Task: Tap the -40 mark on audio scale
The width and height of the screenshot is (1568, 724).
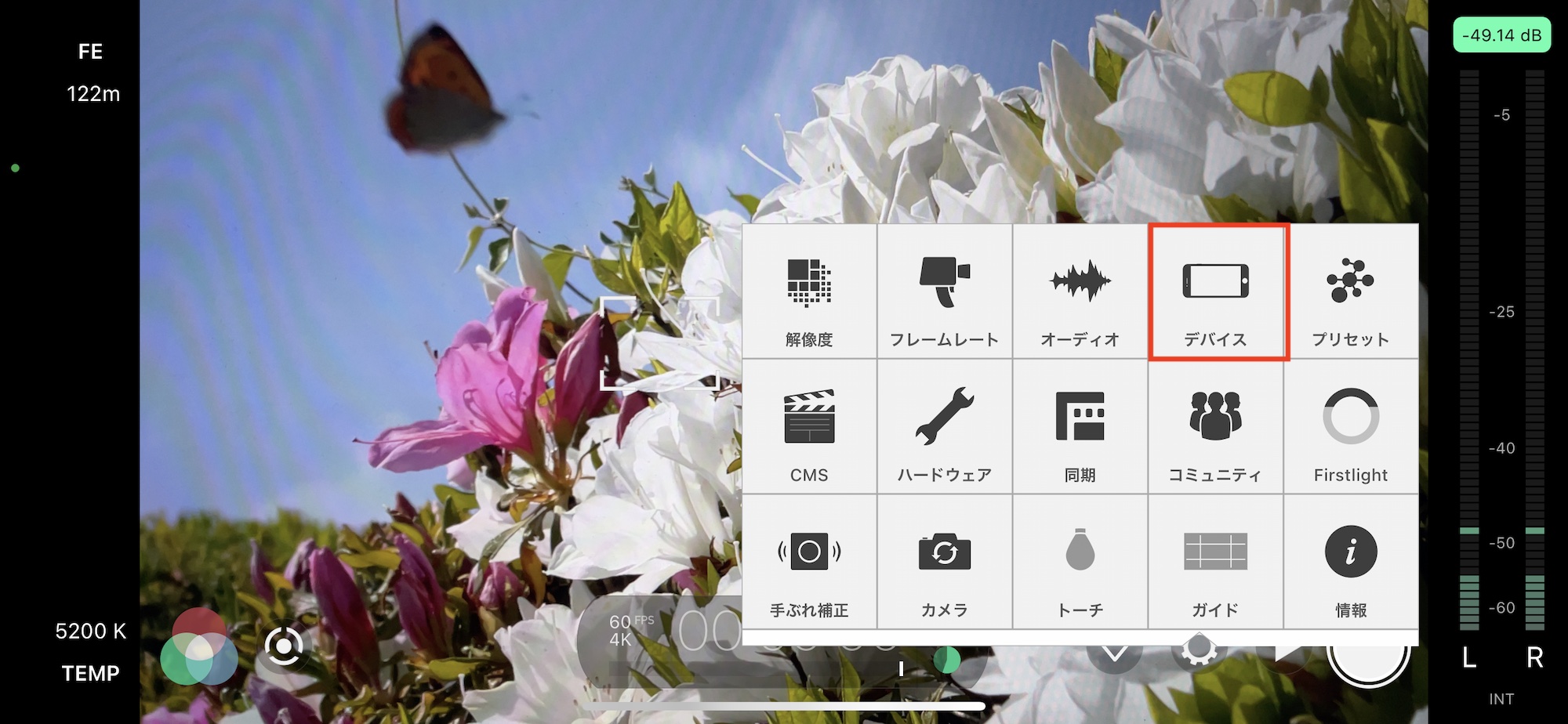Action: tap(1501, 448)
